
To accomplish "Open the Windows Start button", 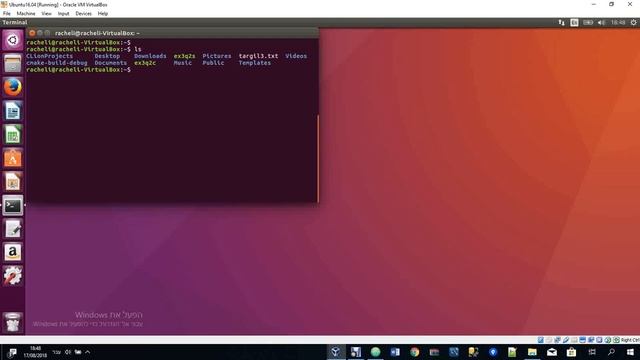I will coord(630,352).
